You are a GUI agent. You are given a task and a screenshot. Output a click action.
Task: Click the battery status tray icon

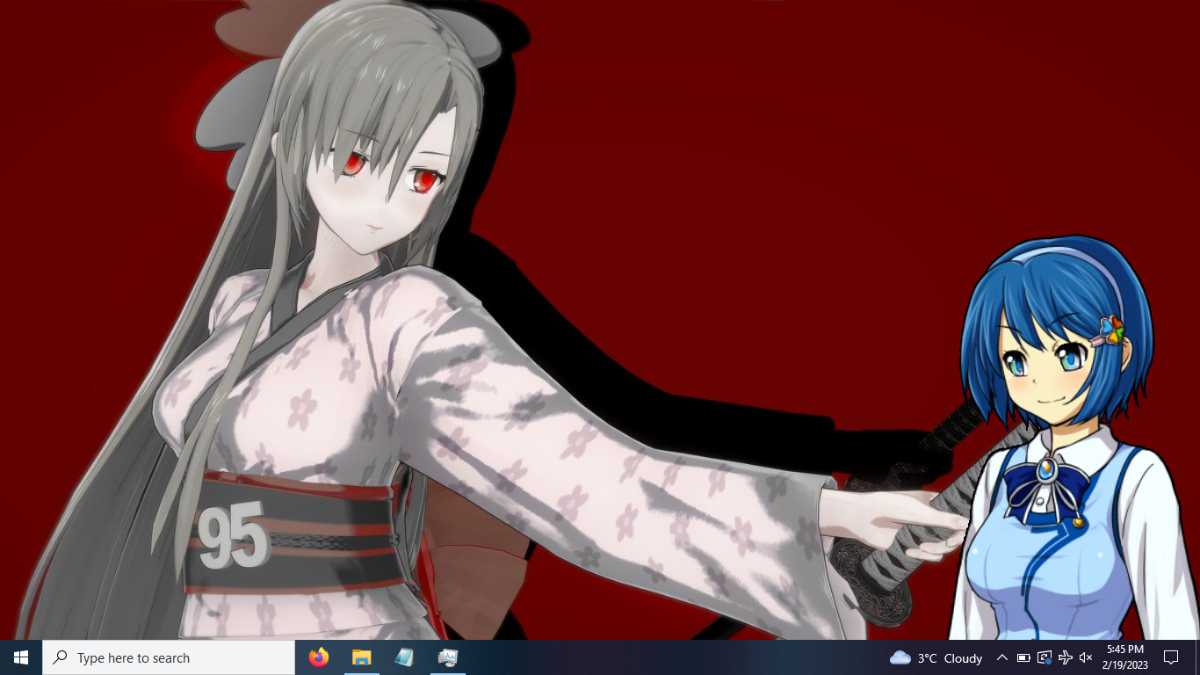(1023, 658)
